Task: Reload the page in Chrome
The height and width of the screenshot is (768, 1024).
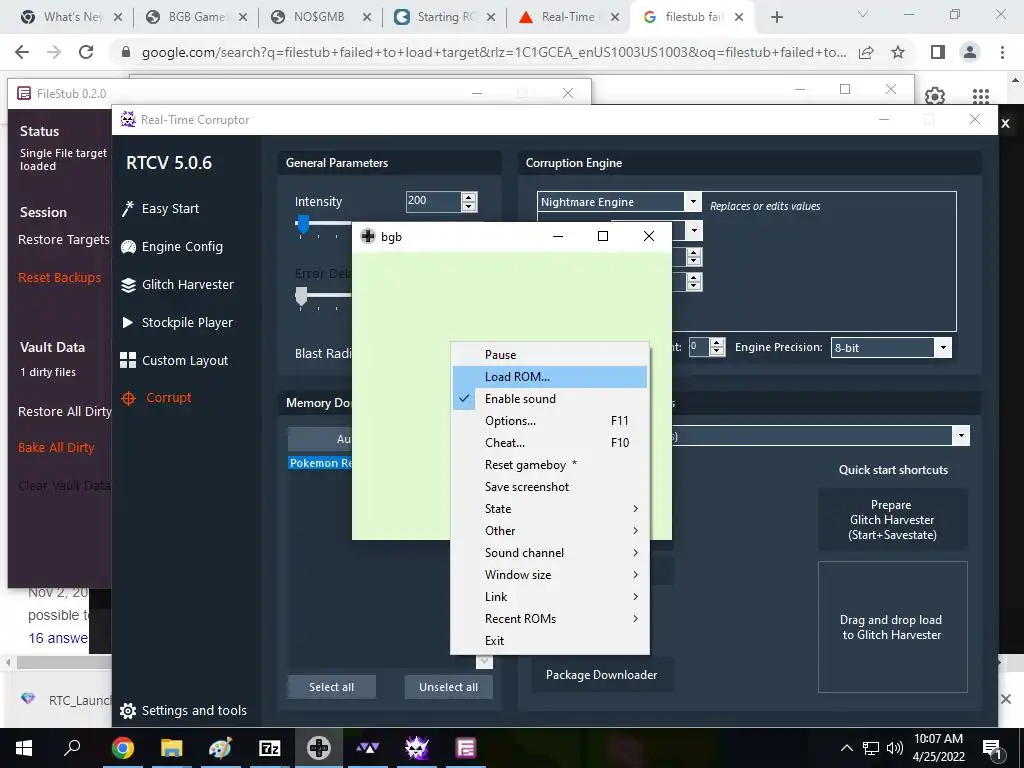Action: [x=86, y=52]
